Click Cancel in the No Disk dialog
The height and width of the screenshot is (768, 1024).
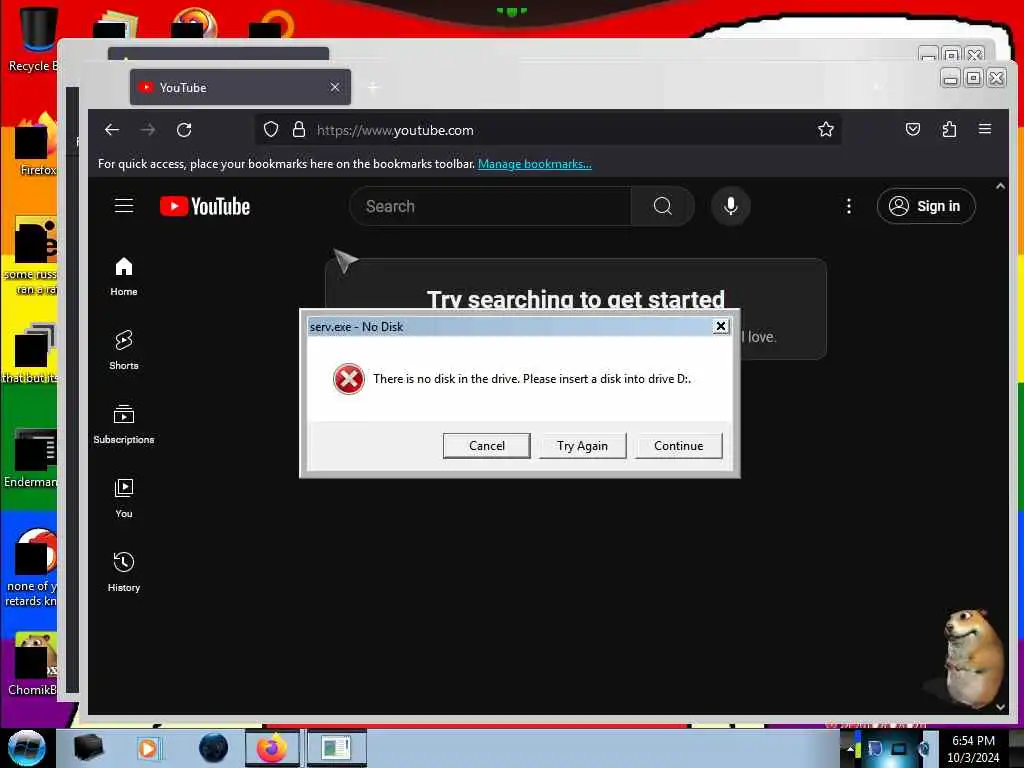tap(487, 445)
